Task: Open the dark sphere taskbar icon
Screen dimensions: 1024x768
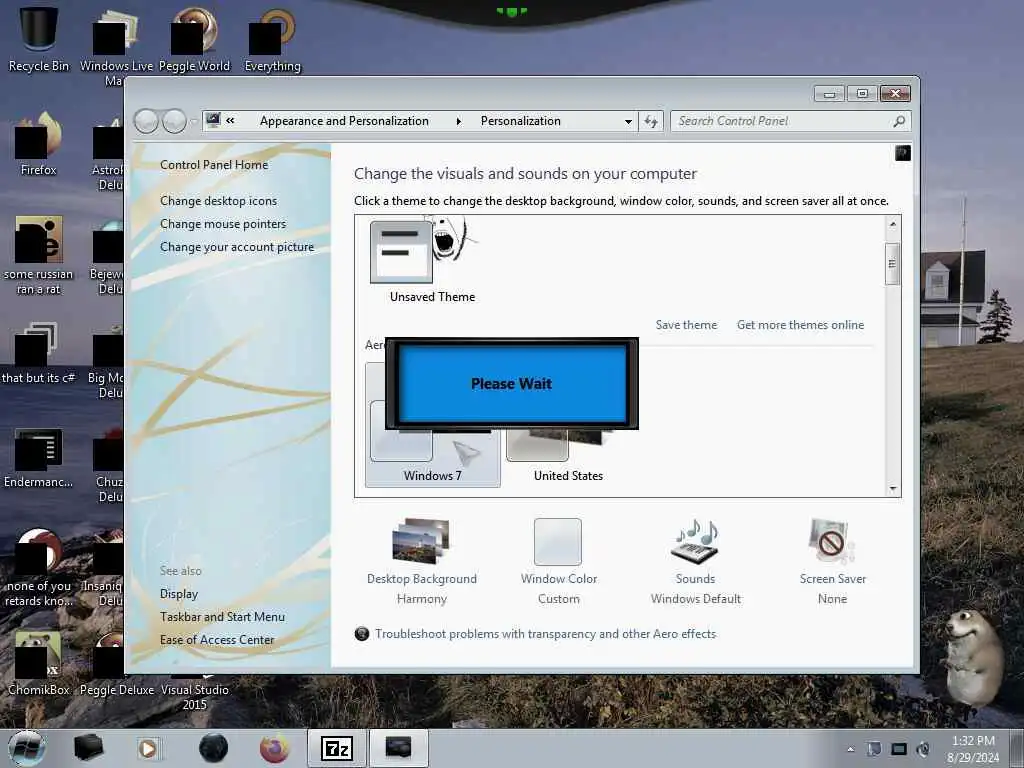Action: pyautogui.click(x=214, y=748)
